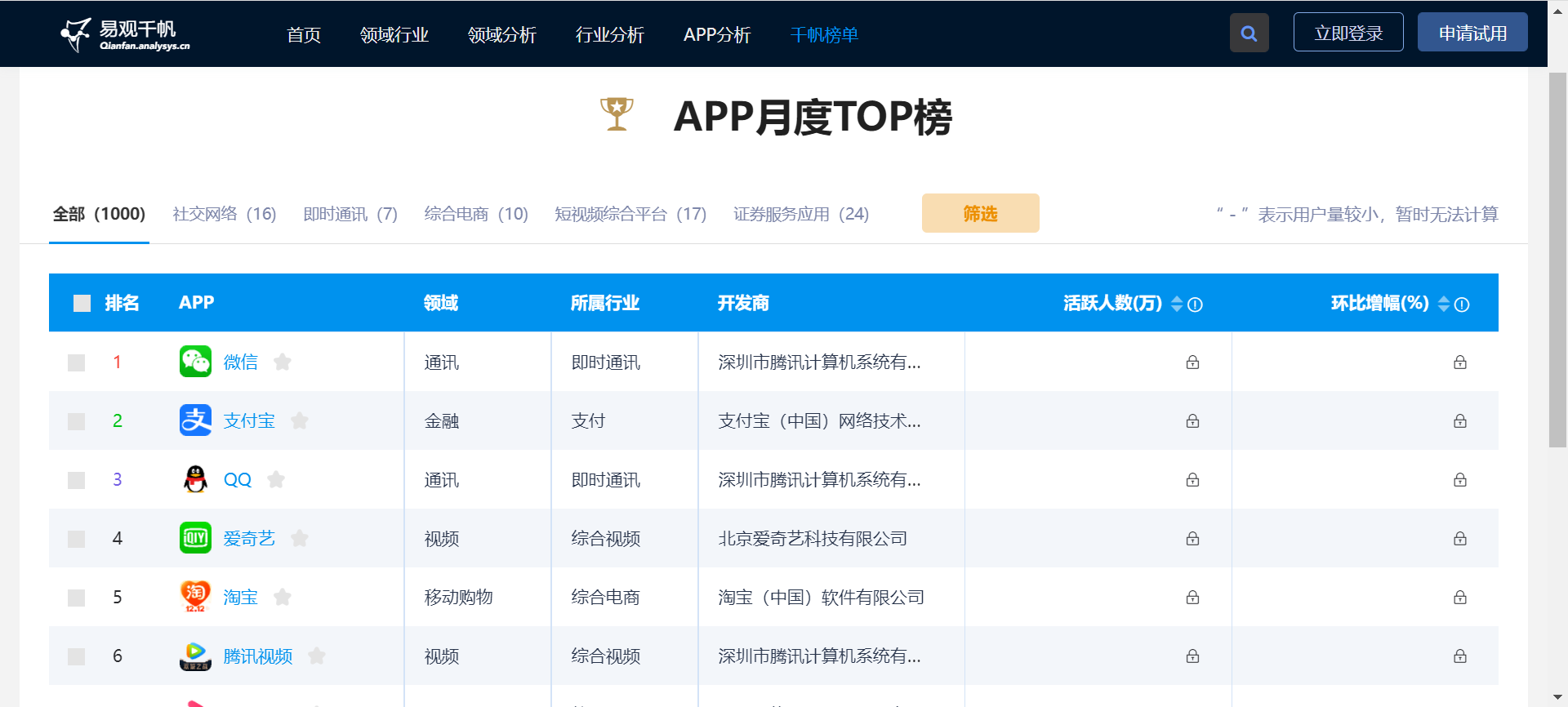The width and height of the screenshot is (1568, 707).
Task: Favorite QQ with its star icon
Action: (x=276, y=479)
